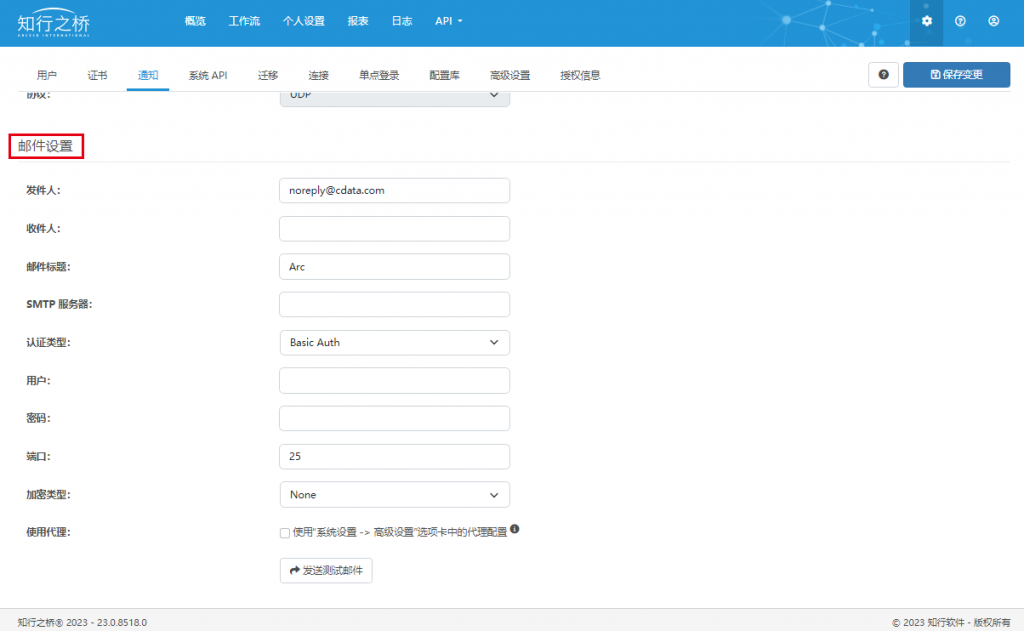
Task: Click the 发送测试邮件 button
Action: click(326, 570)
